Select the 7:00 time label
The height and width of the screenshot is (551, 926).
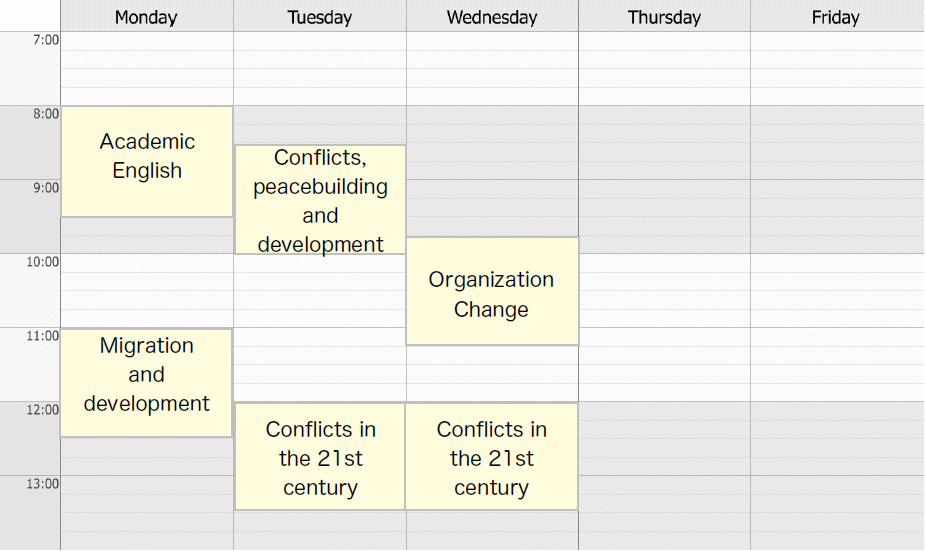click(x=46, y=40)
